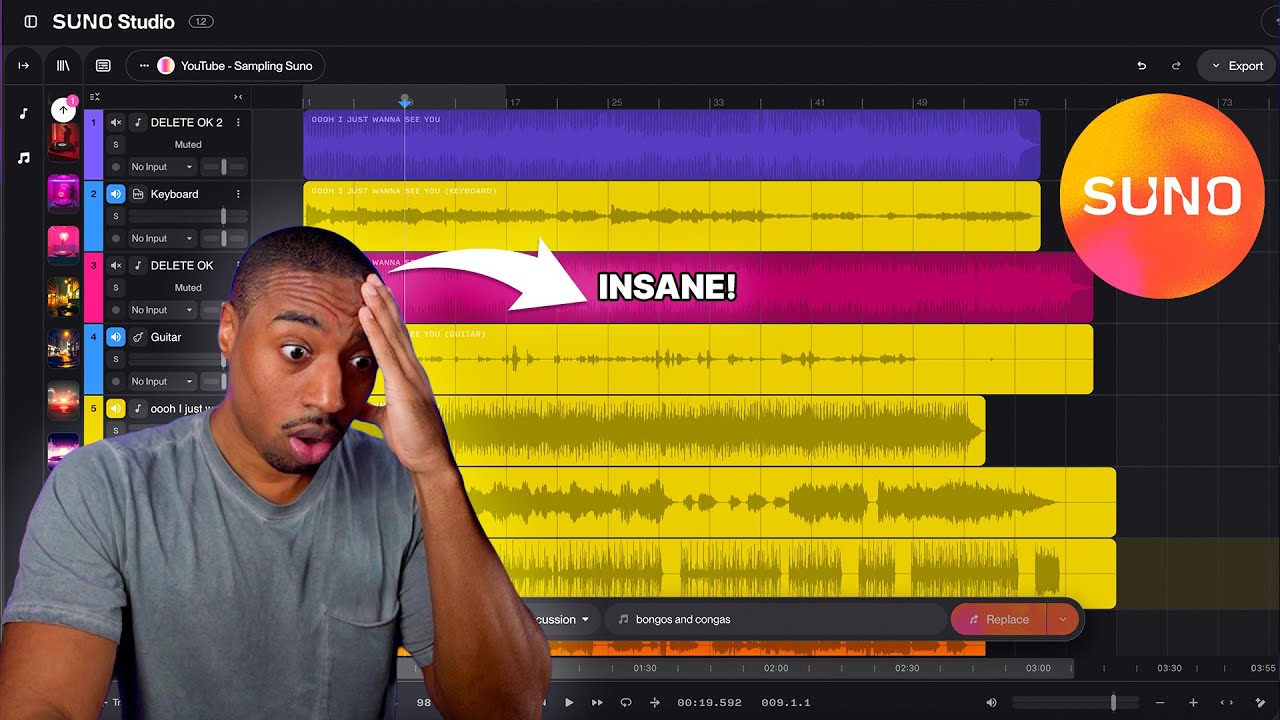Click the 00:19.592 time display
The width and height of the screenshot is (1280, 720).
(x=709, y=702)
